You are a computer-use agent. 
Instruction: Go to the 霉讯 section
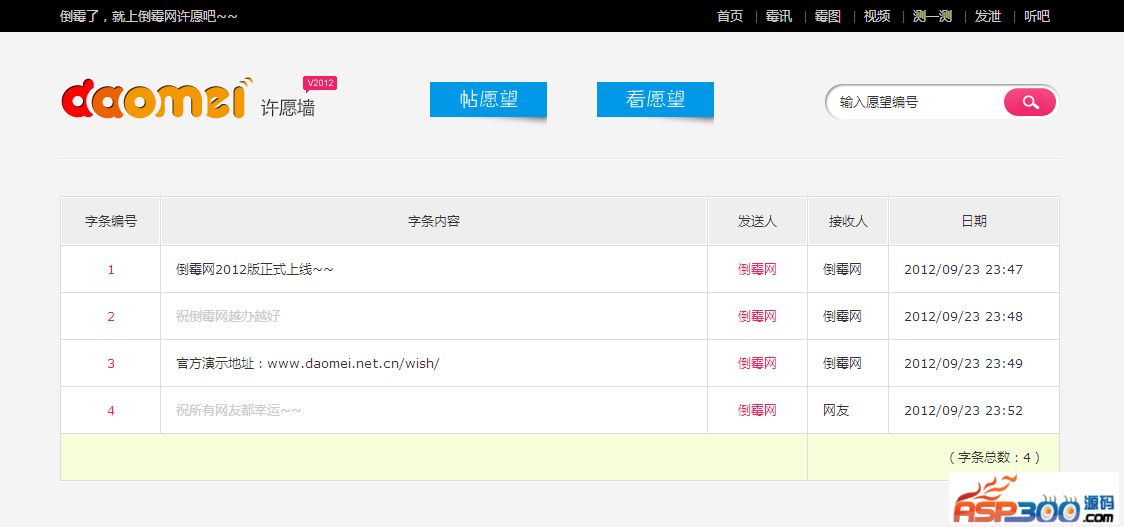point(779,16)
